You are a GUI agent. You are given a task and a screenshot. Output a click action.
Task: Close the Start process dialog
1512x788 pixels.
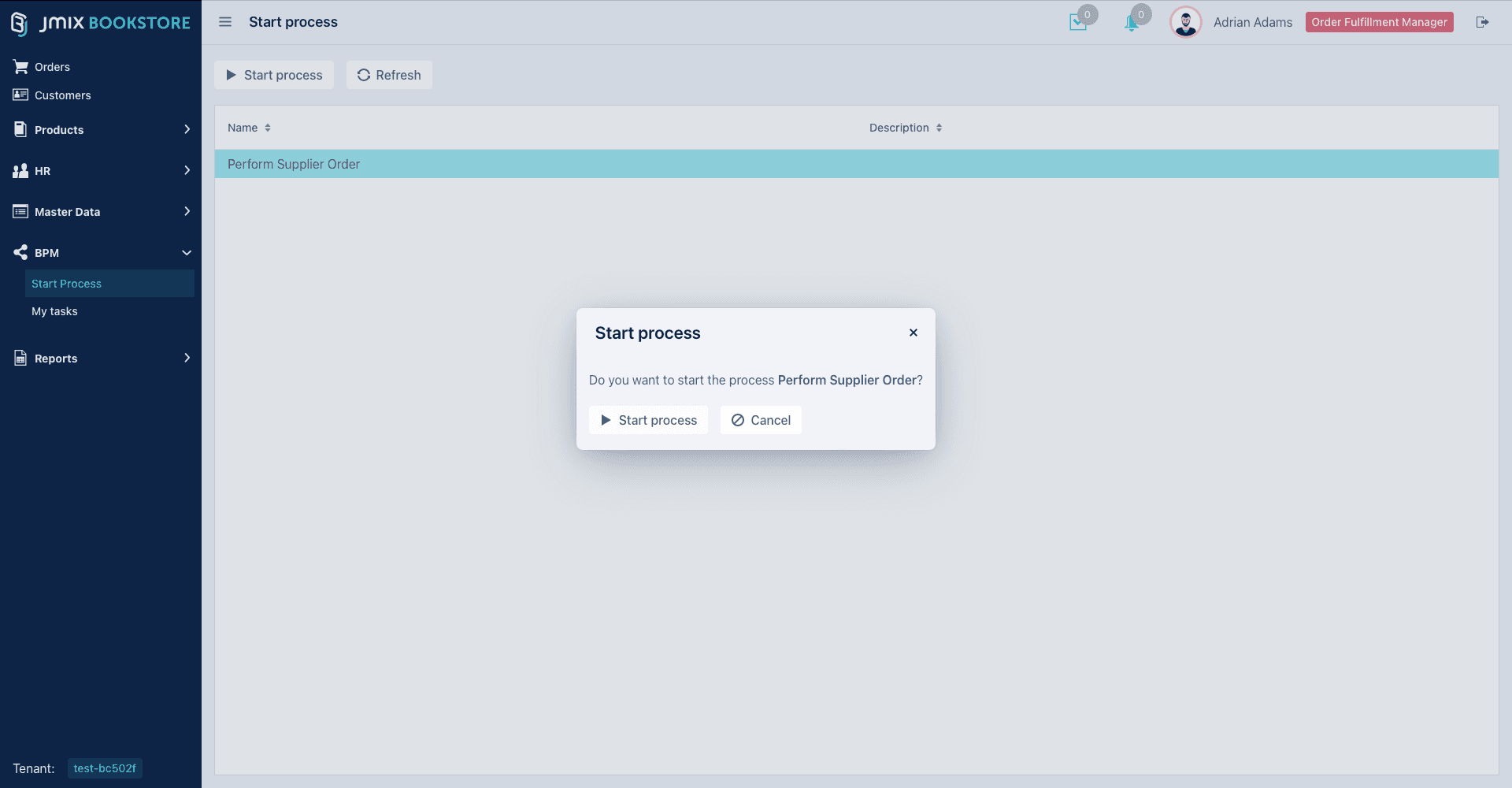[913, 333]
